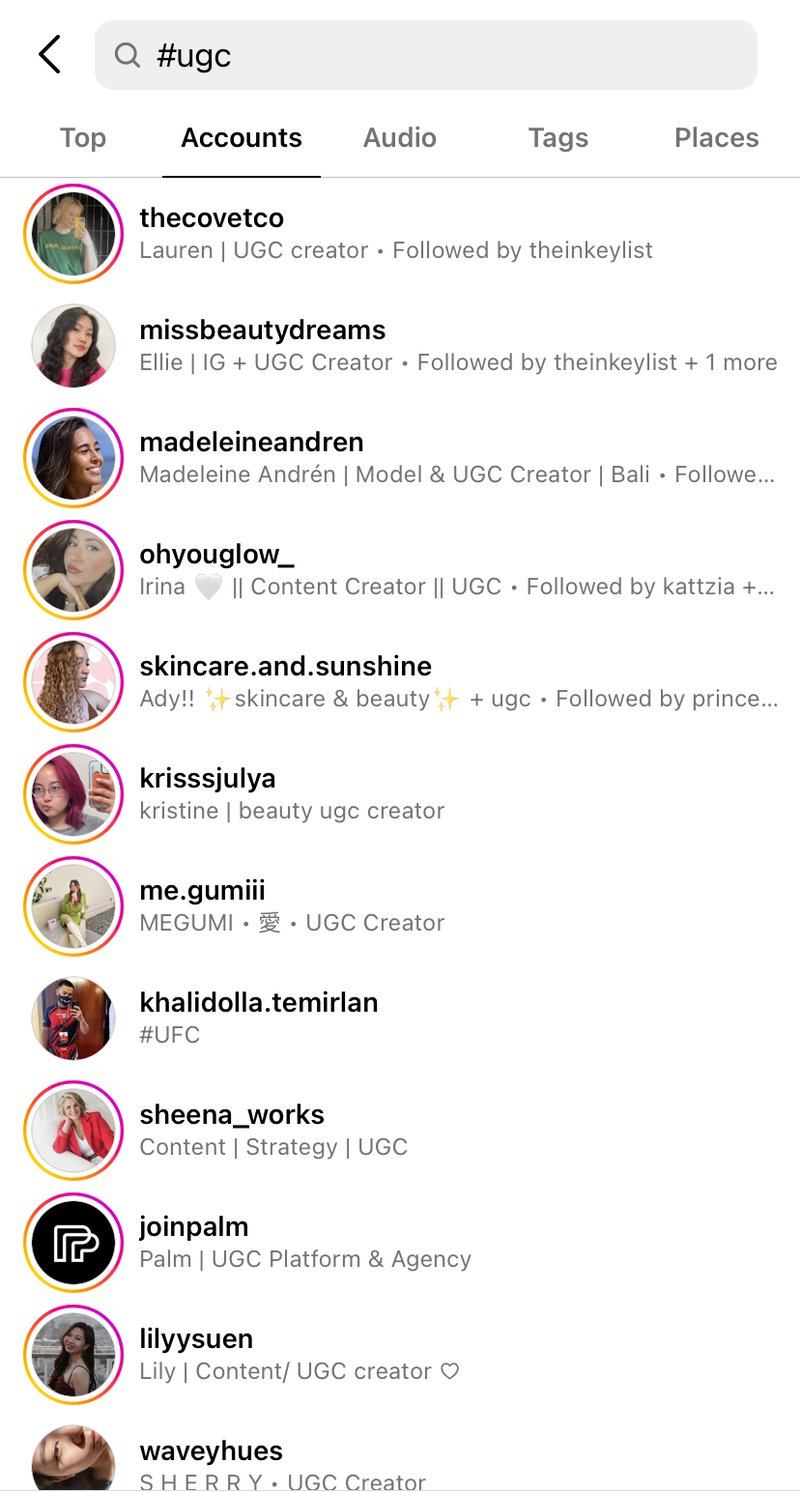
Task: Select the Accounts tab
Action: 241,138
